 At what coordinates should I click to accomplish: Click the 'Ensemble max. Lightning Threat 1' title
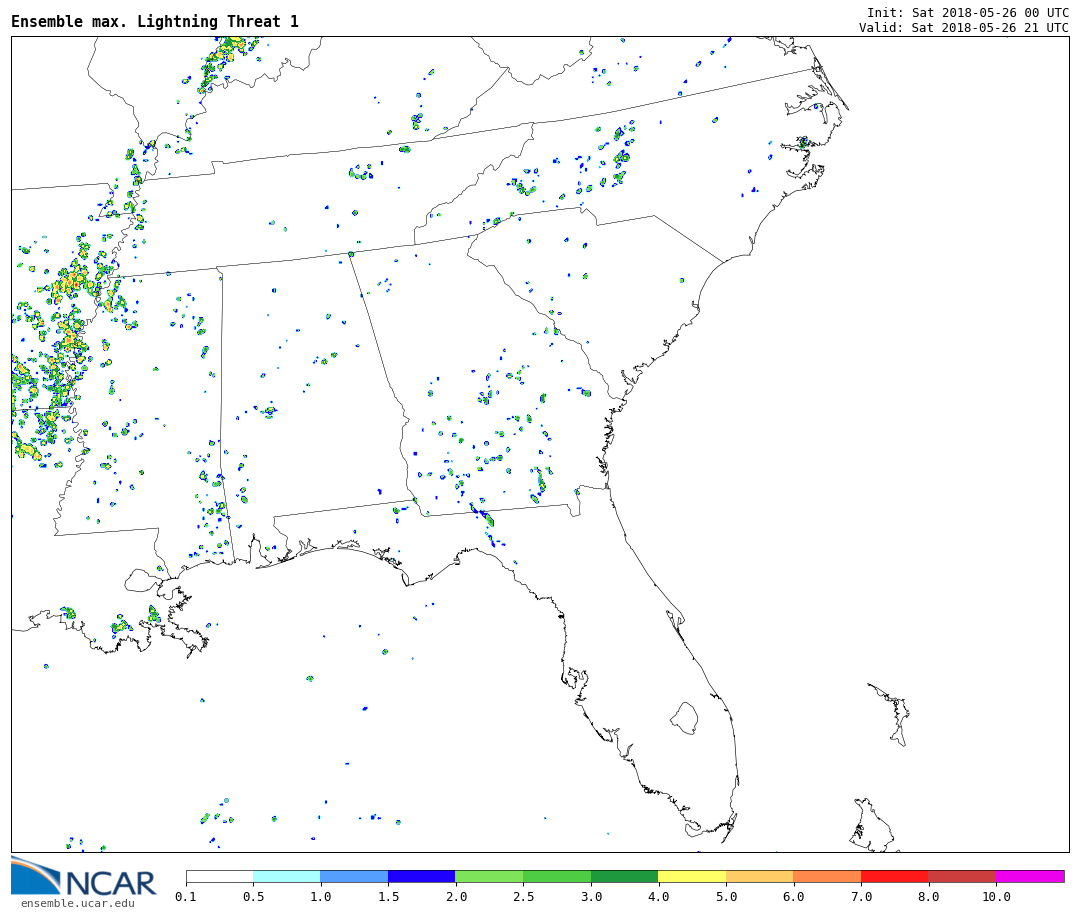point(155,21)
